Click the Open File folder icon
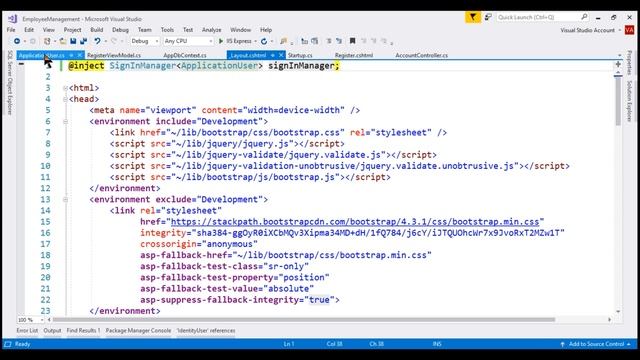The height and width of the screenshot is (360, 640). pyautogui.click(x=62, y=41)
